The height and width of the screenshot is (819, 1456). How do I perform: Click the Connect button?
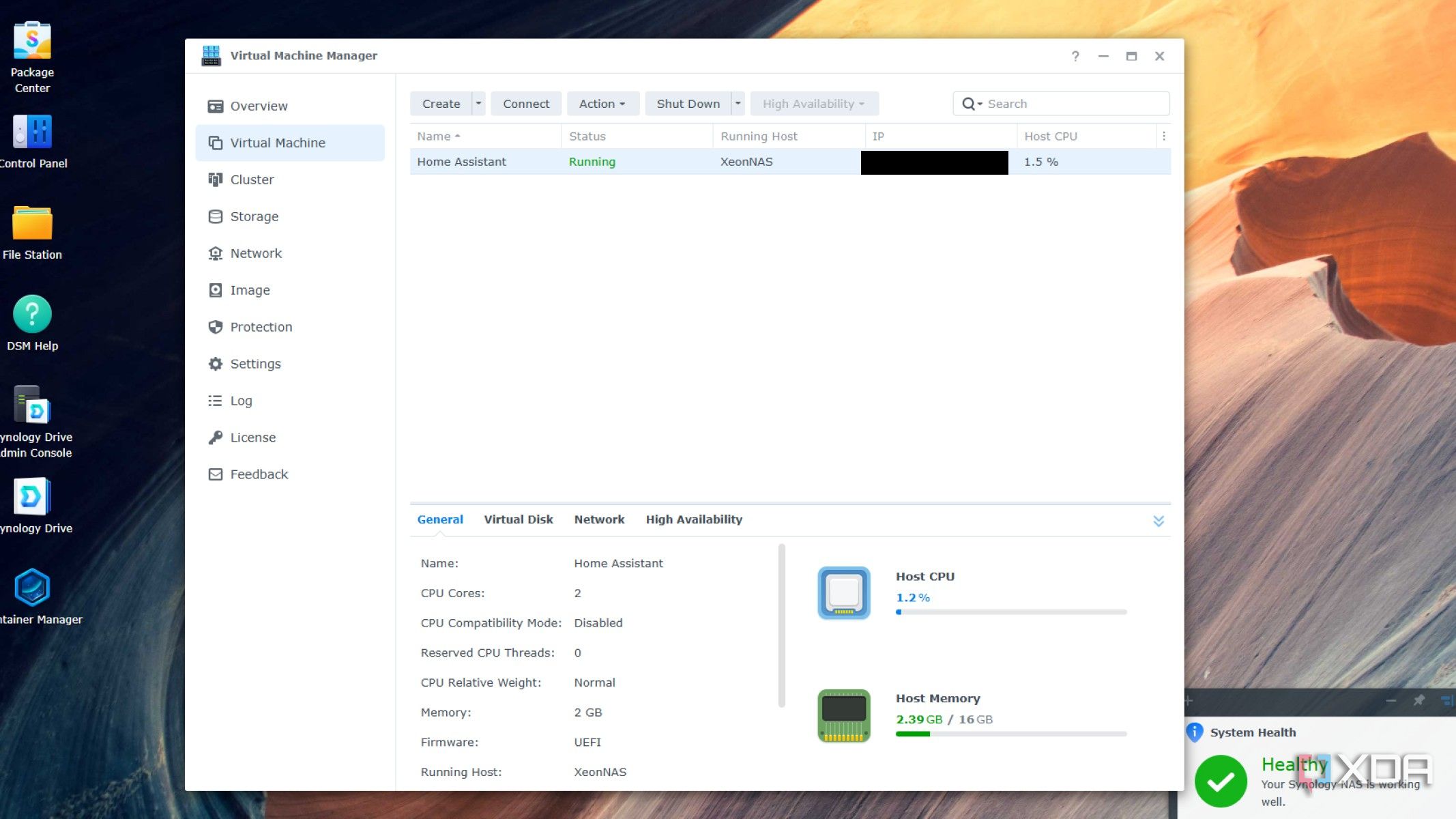click(525, 103)
